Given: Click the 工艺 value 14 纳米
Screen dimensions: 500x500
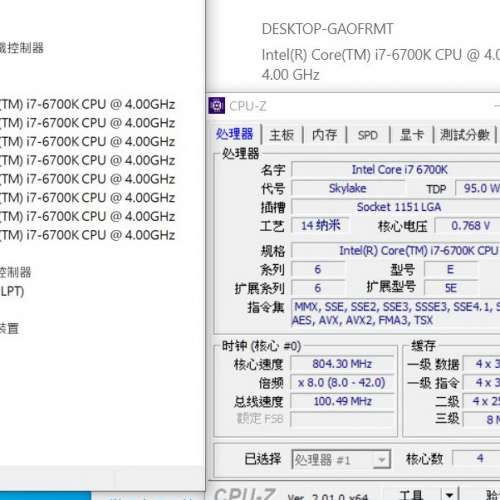Looking at the screenshot, I should point(320,225).
